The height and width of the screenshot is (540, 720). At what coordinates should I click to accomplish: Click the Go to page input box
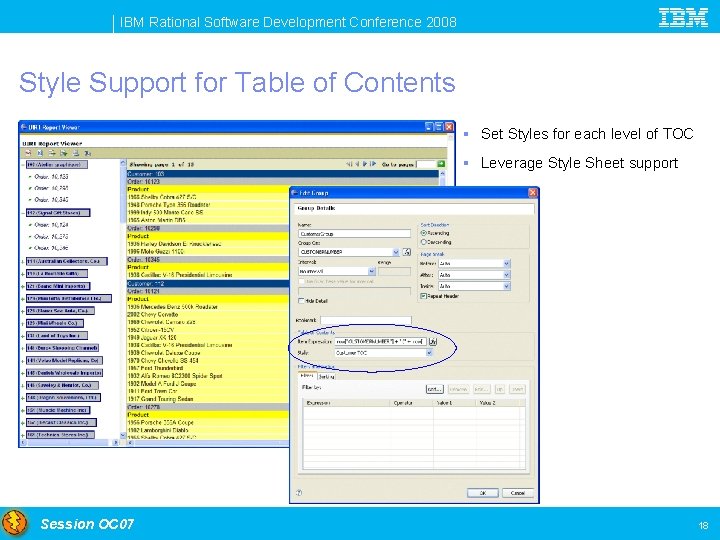pos(425,164)
